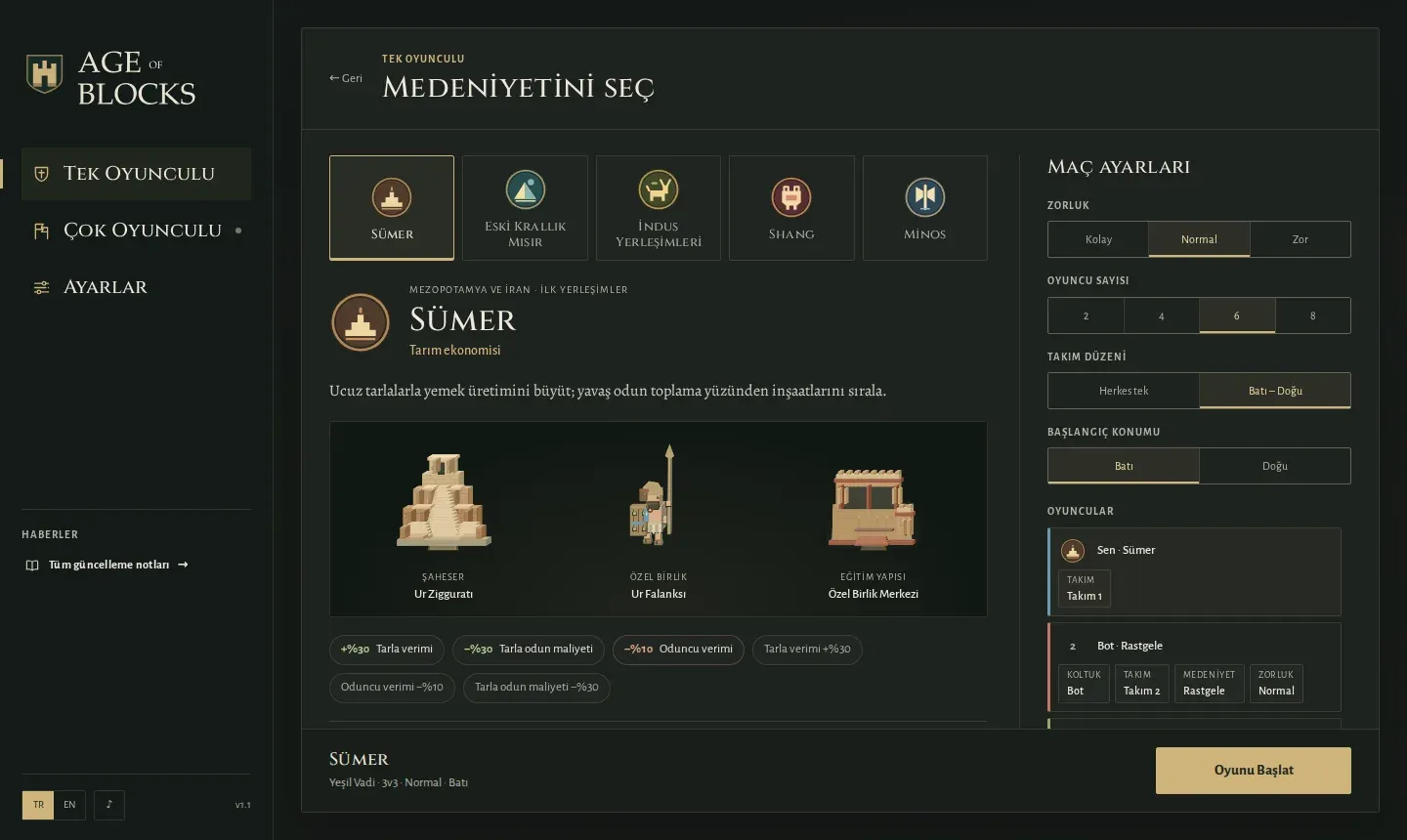Start the game with Oyunu Başlat
Screen dimensions: 1407x840
(1254, 771)
